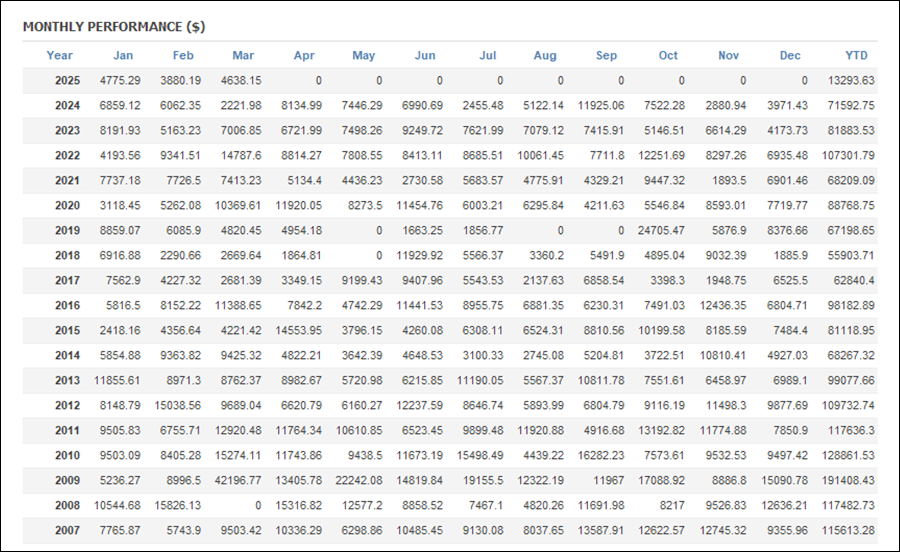Click the YTD column header
This screenshot has width=900, height=552.
pyautogui.click(x=856, y=55)
